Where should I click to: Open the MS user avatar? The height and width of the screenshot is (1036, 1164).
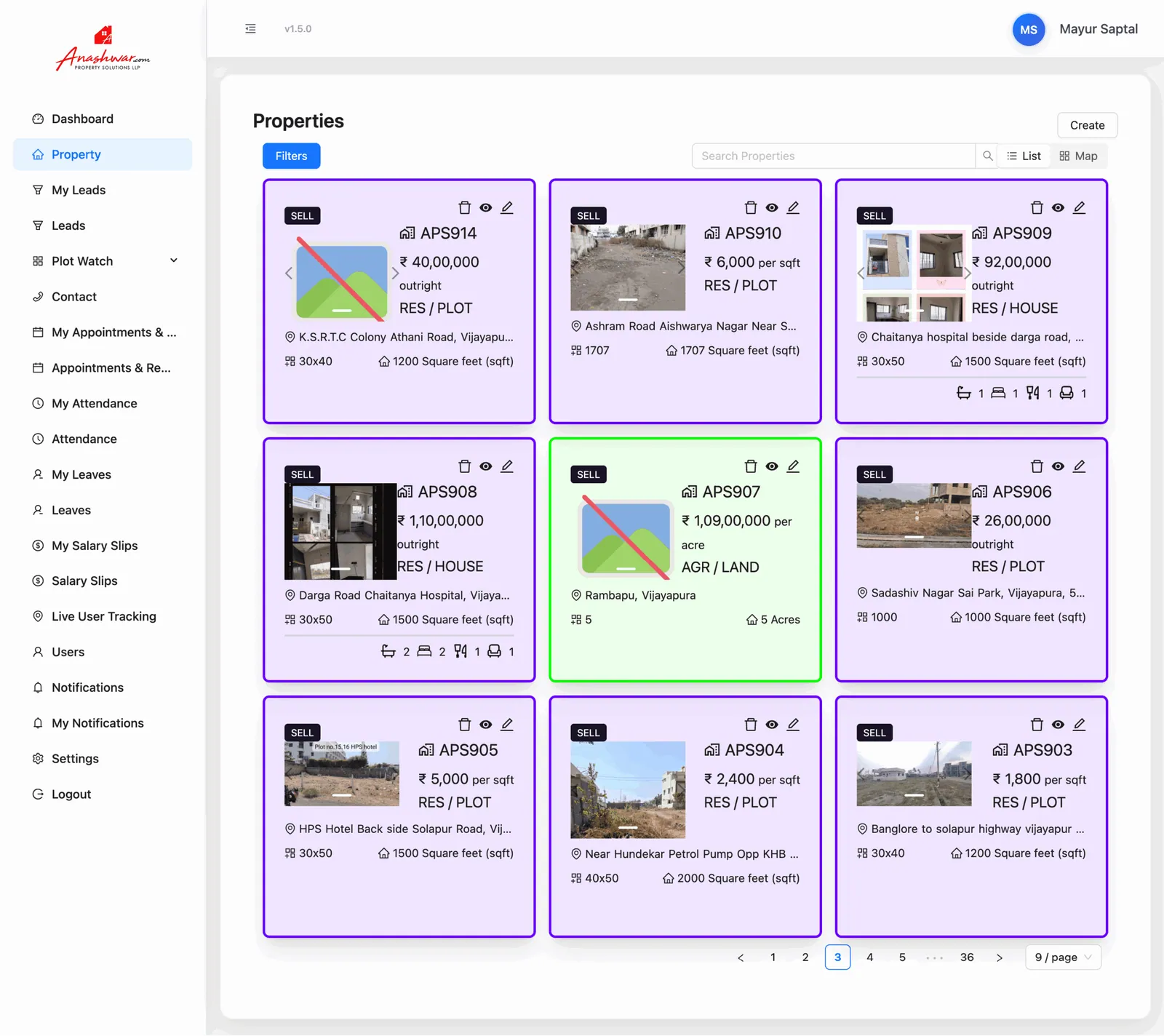1029,30
